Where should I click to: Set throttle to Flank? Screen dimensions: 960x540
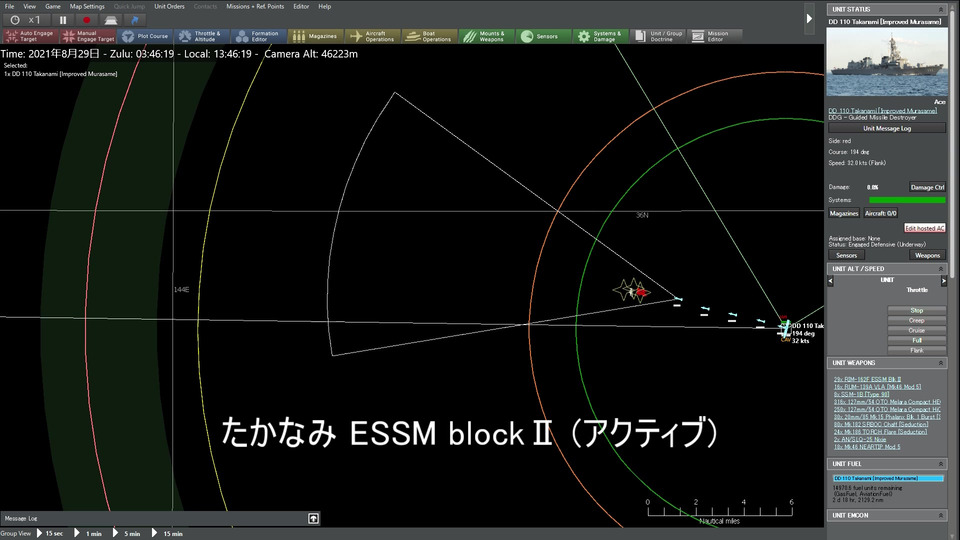[916, 350]
